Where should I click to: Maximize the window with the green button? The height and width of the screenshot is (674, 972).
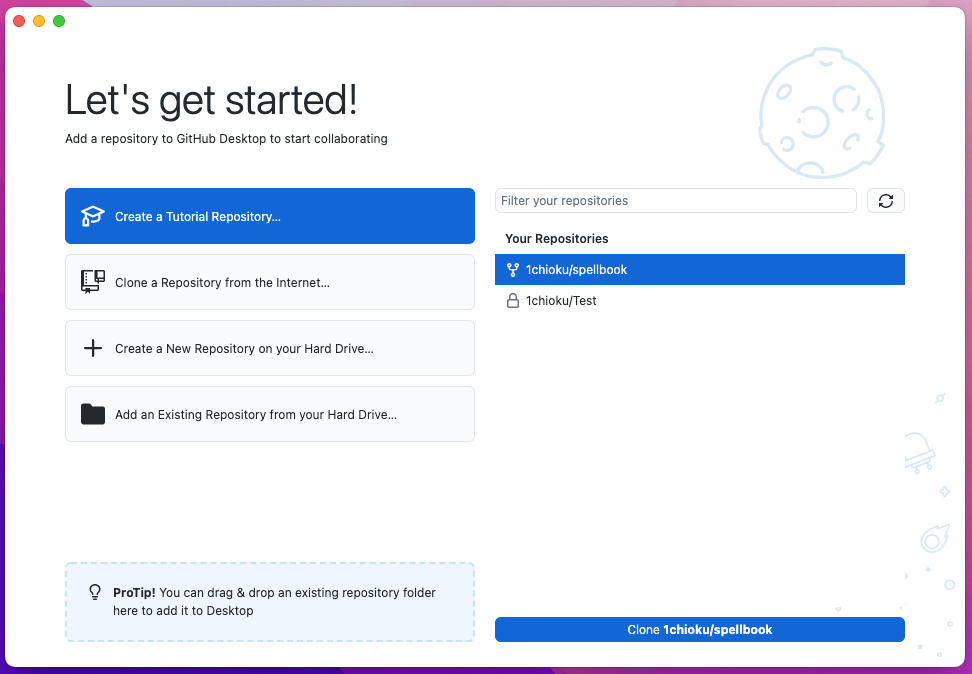(x=59, y=21)
